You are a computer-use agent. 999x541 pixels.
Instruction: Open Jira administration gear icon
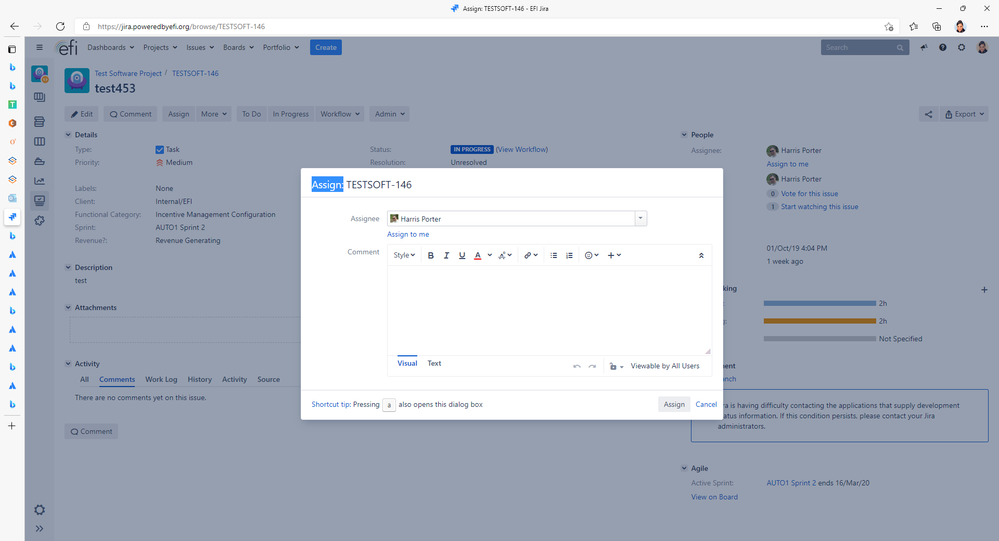point(961,48)
